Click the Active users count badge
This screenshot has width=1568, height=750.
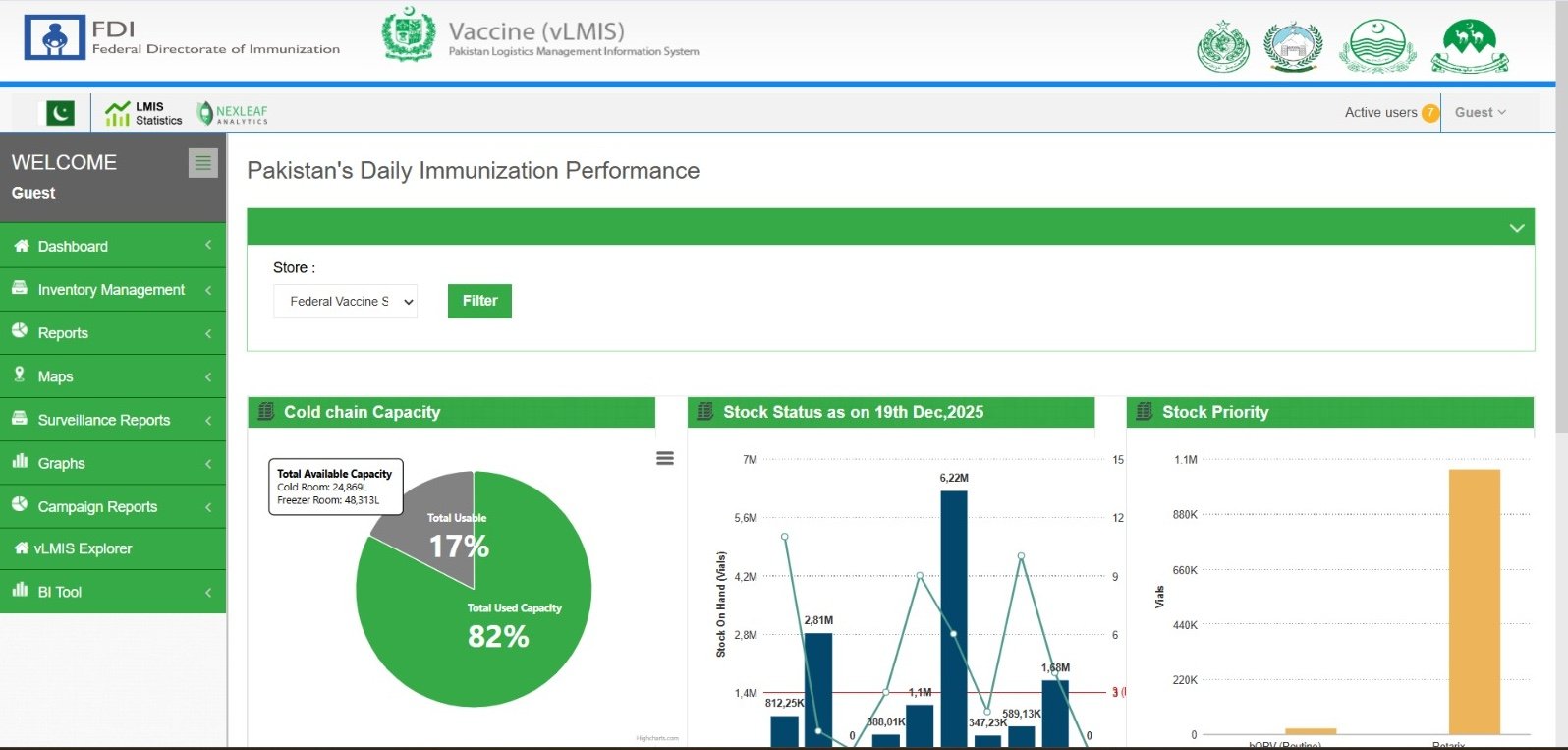pyautogui.click(x=1429, y=113)
